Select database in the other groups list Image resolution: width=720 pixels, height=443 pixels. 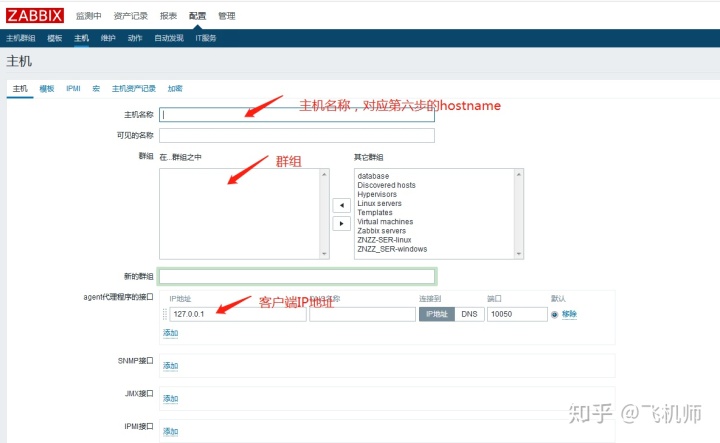point(373,176)
